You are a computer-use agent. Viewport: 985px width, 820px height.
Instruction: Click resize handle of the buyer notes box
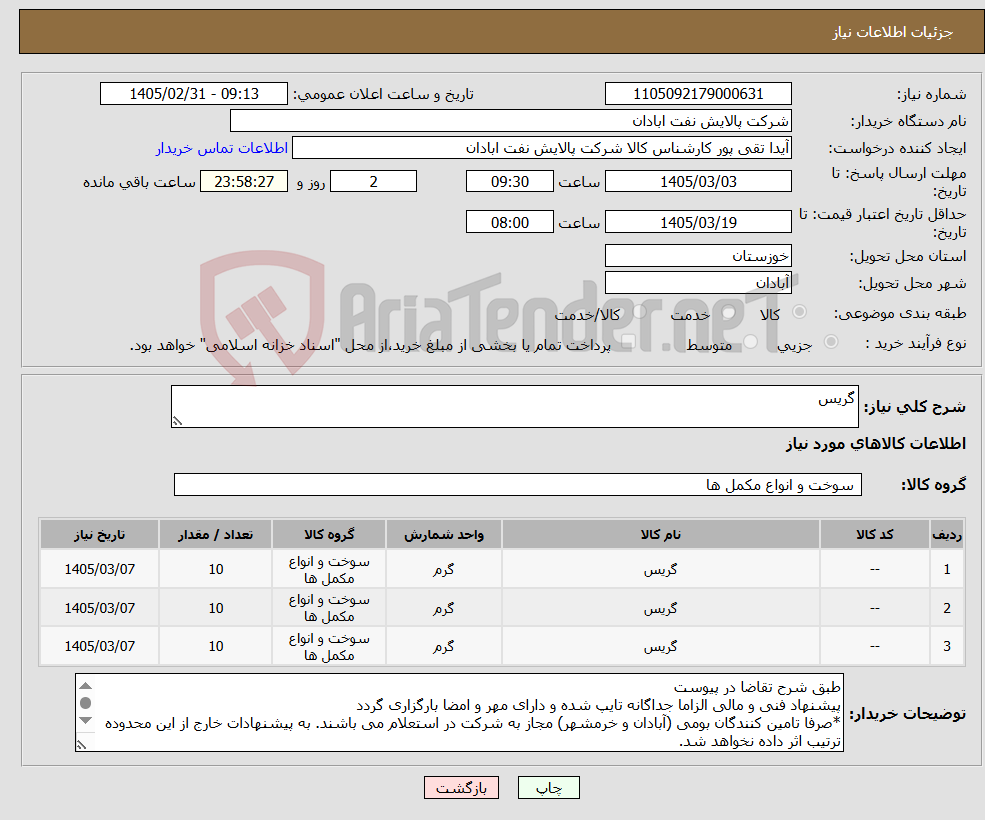tap(81, 745)
